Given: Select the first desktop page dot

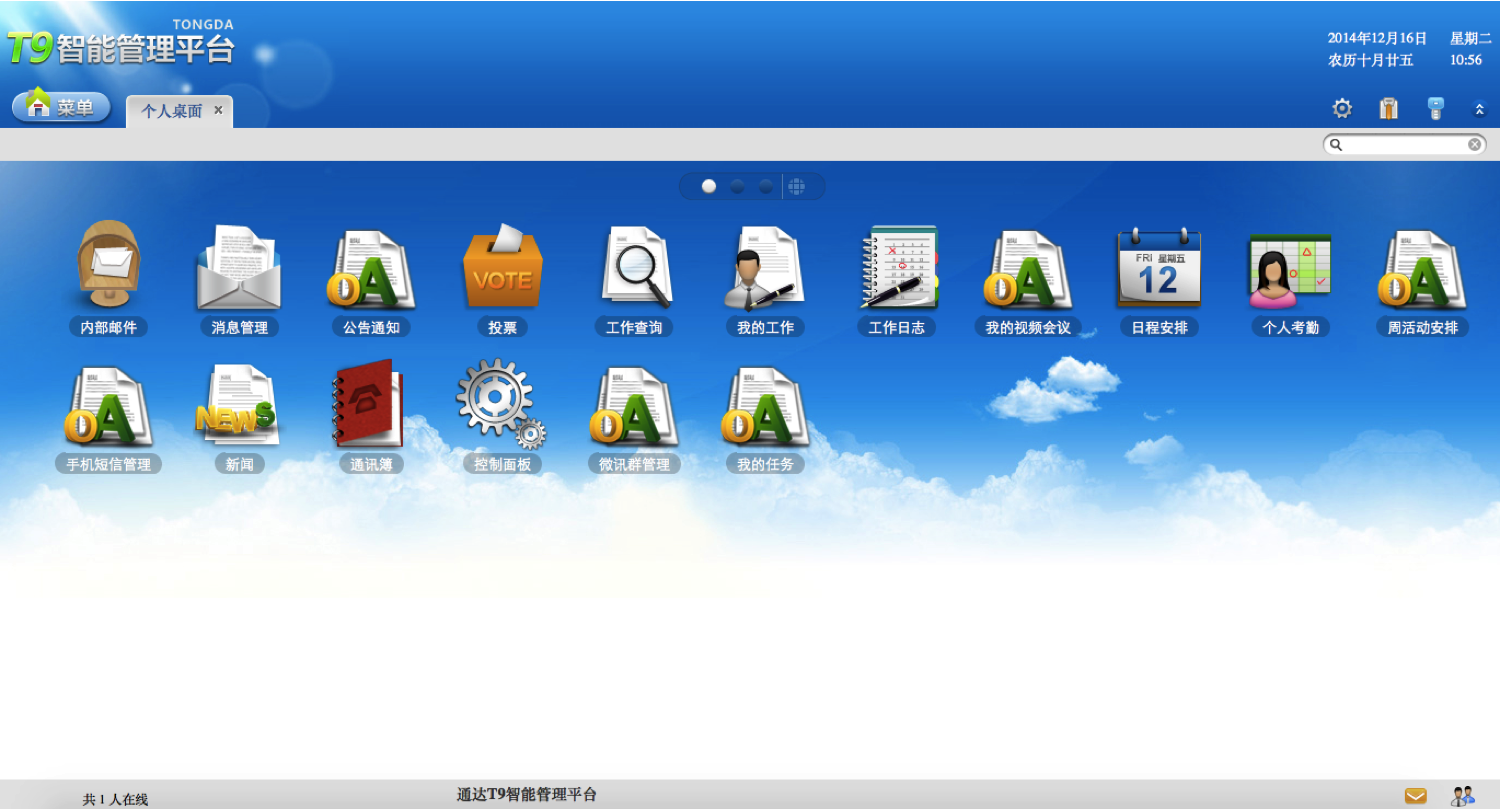Looking at the screenshot, I should click(x=709, y=186).
